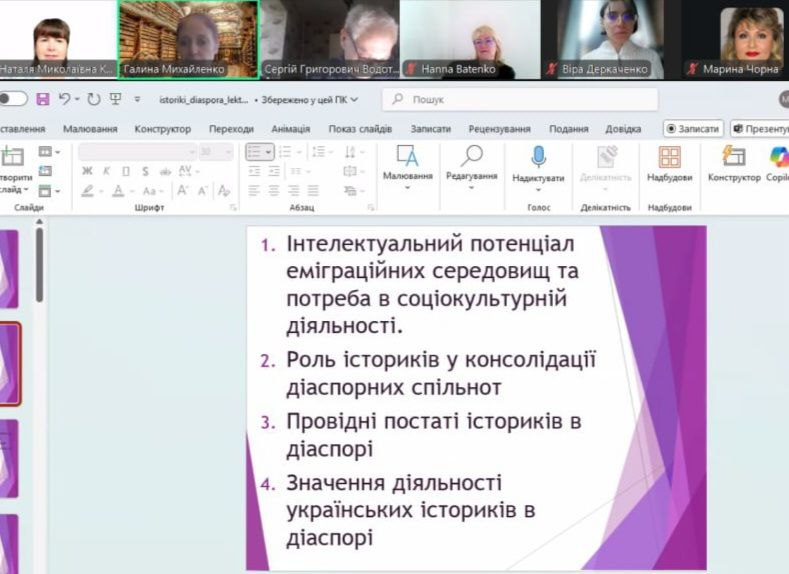This screenshot has width=789, height=574.
Task: Click the Editing (Редагування) magnifier icon
Action: [471, 156]
